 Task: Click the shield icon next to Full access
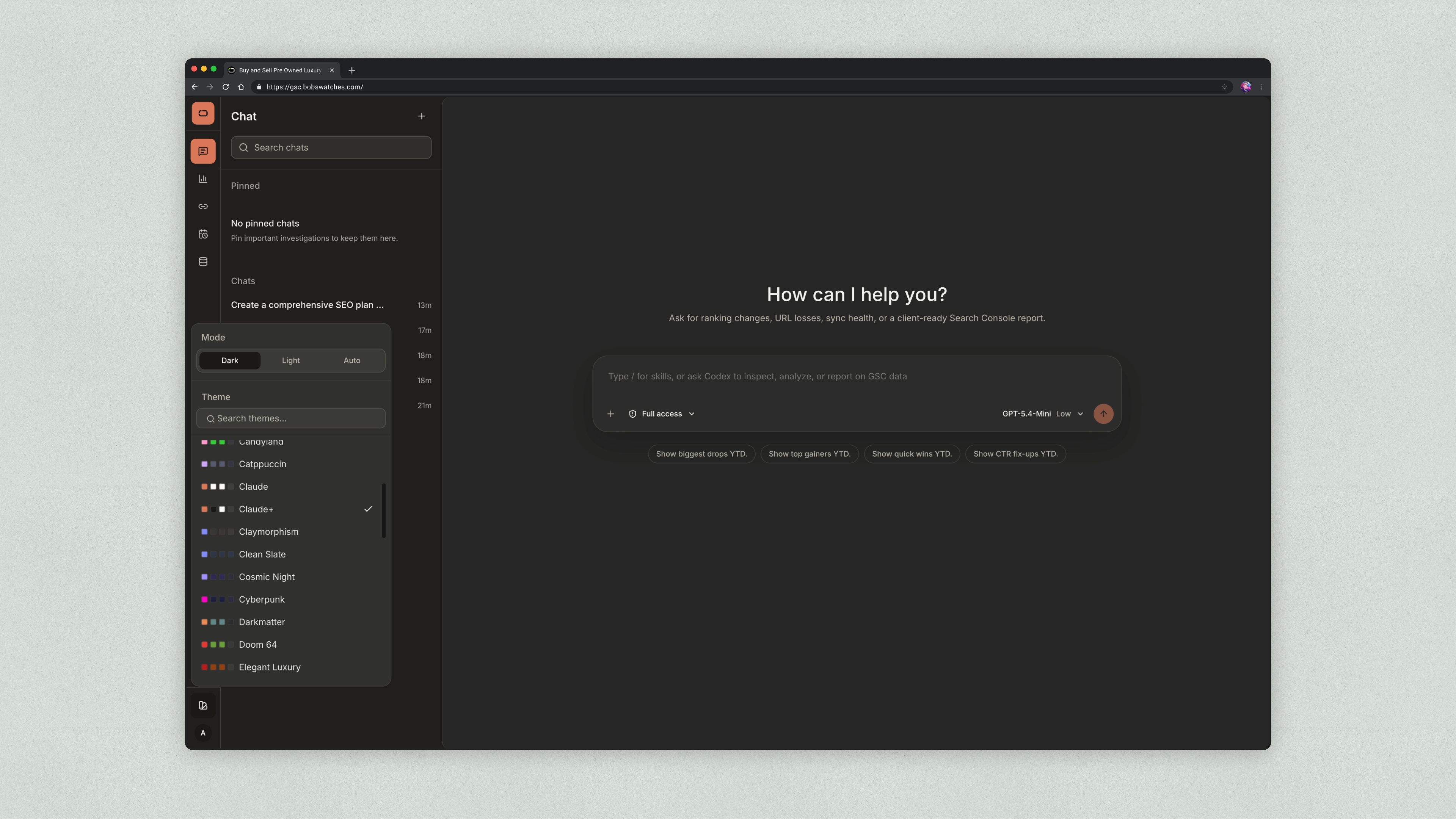[632, 414]
